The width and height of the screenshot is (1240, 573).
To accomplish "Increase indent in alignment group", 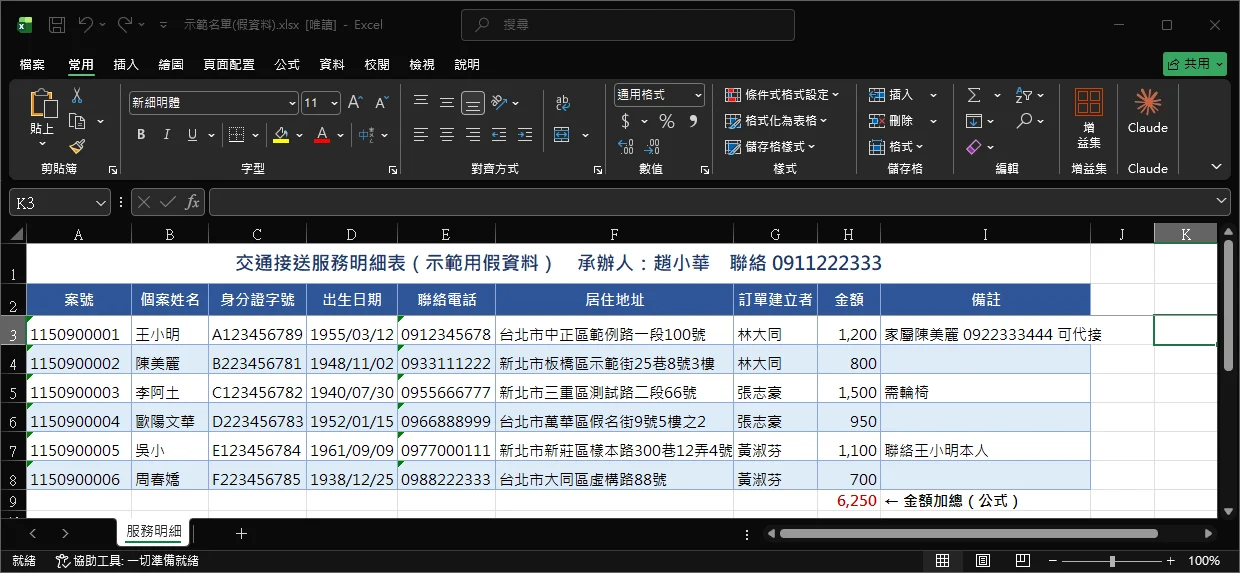I will coord(526,135).
